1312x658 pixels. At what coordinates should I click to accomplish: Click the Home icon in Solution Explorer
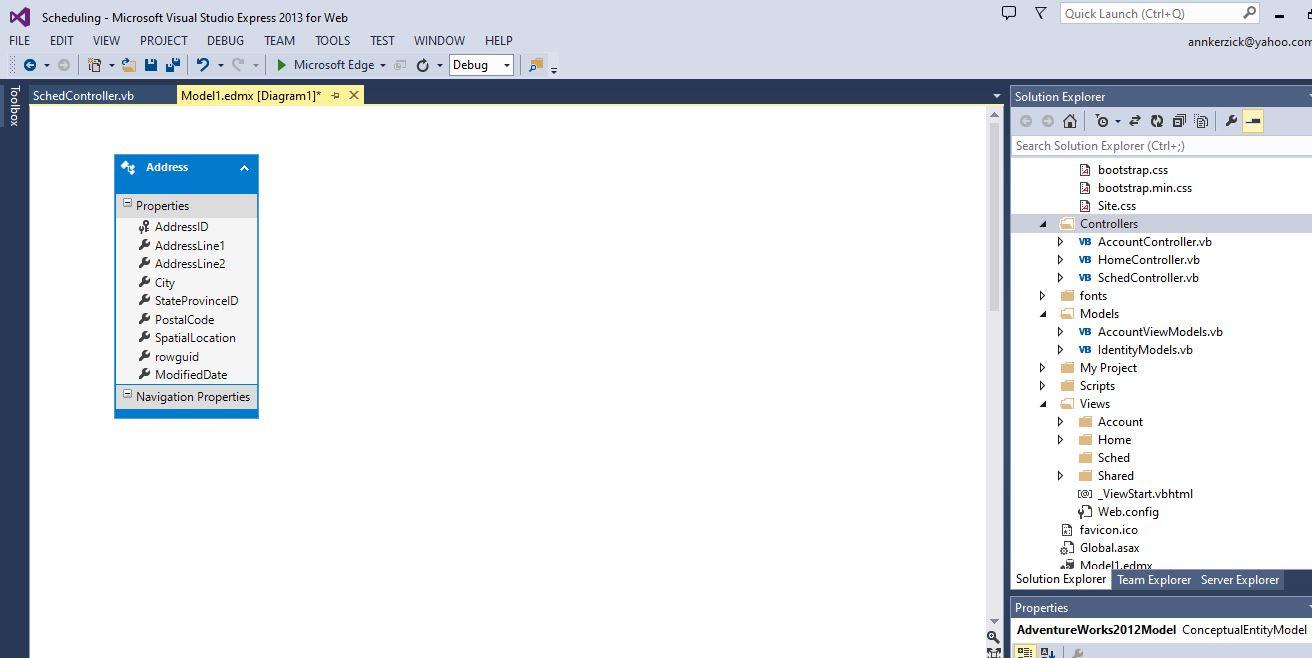pyautogui.click(x=1069, y=120)
